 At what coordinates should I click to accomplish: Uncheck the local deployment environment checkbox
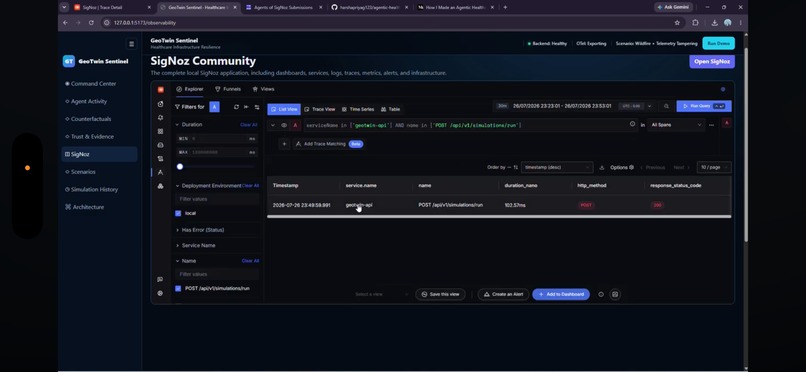178,213
